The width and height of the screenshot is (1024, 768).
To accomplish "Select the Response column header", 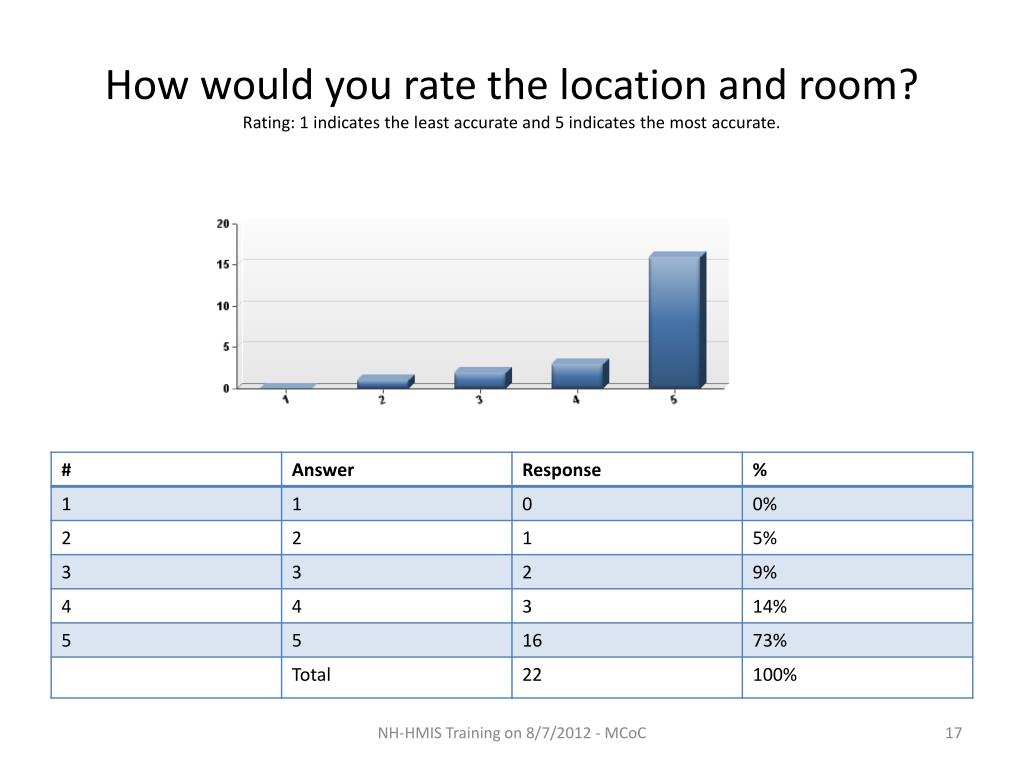I will tap(627, 470).
